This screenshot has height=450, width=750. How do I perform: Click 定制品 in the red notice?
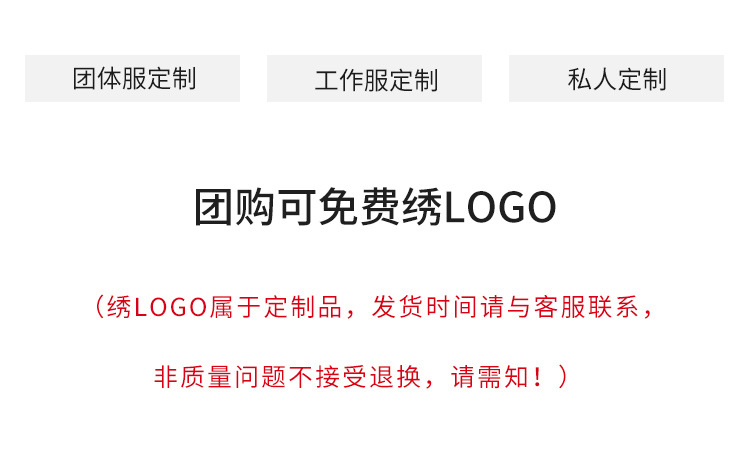[303, 307]
